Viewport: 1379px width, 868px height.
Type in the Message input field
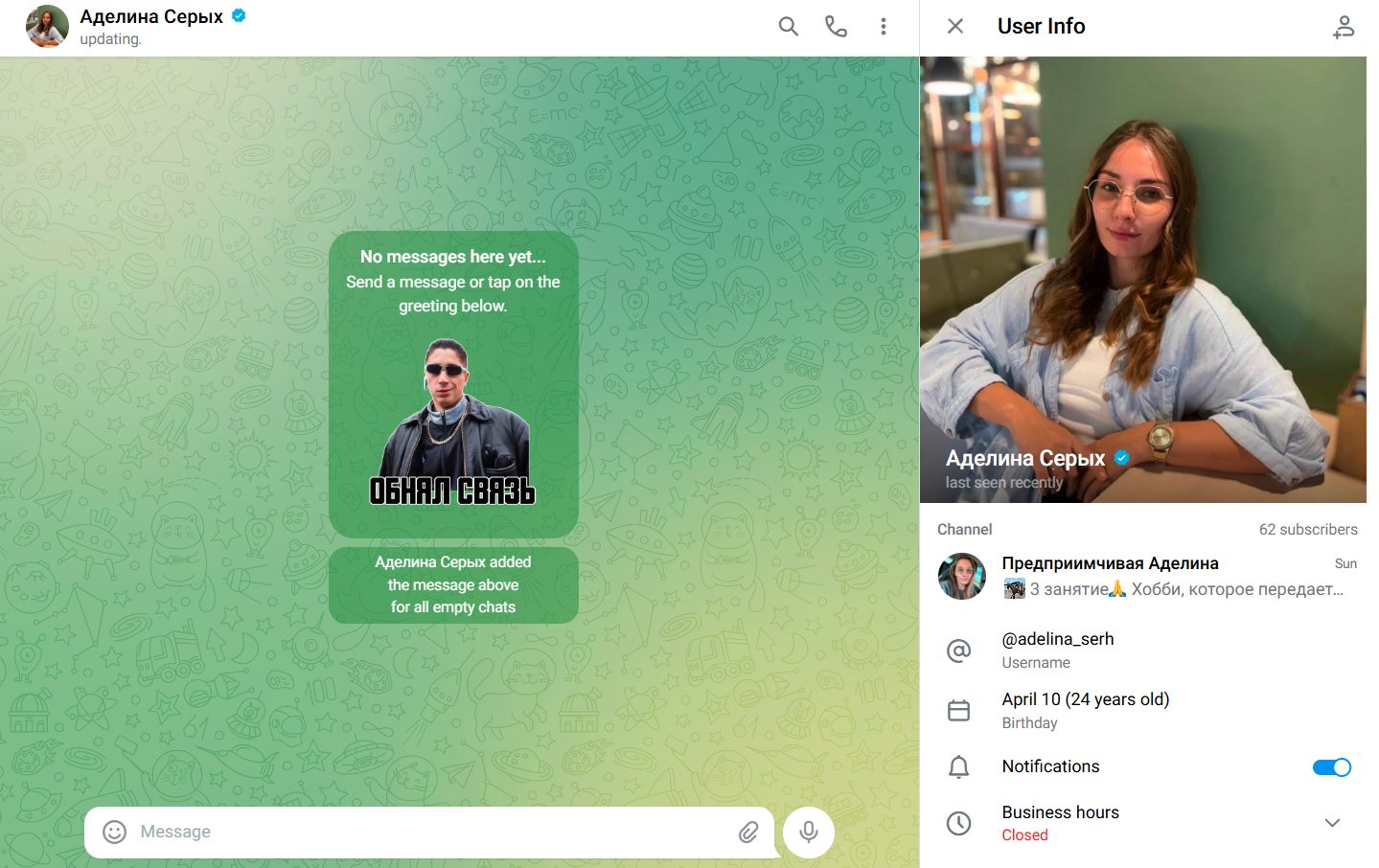(x=422, y=832)
